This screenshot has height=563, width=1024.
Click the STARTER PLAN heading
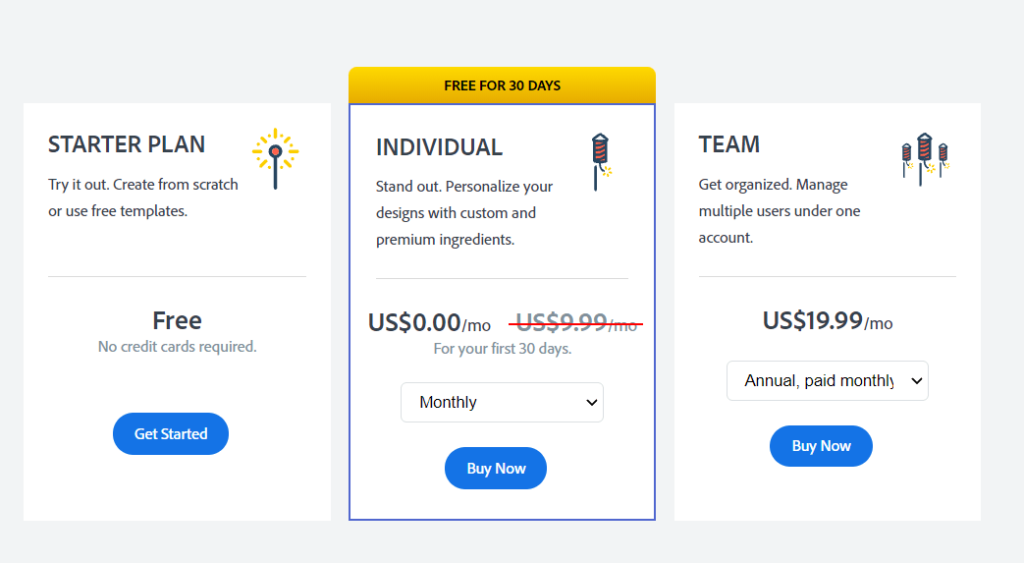click(127, 144)
